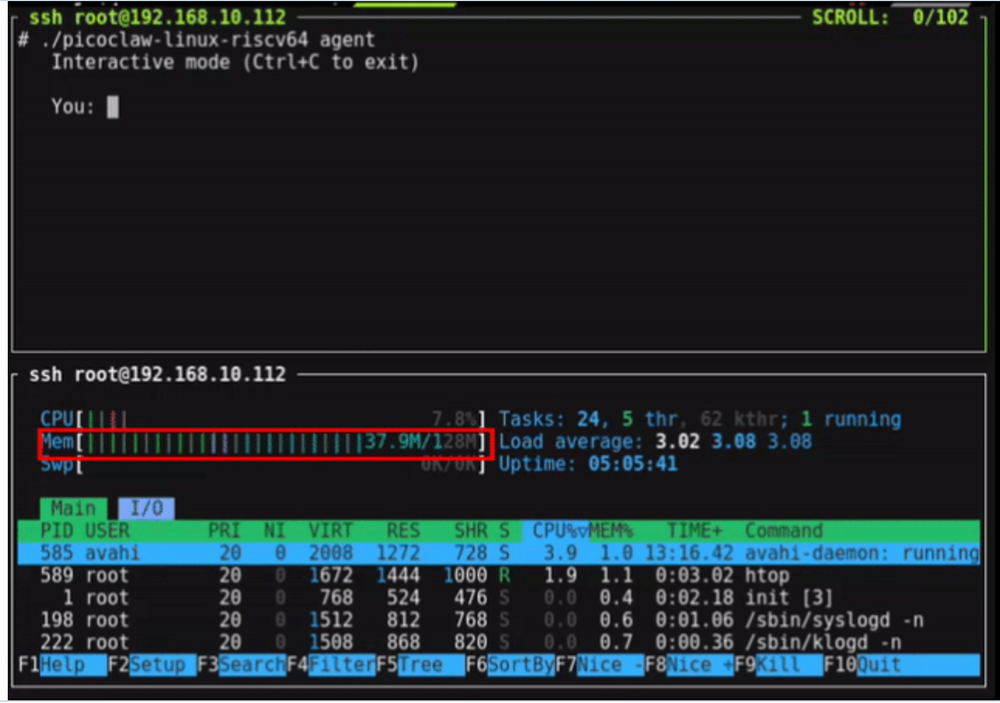The height and width of the screenshot is (703, 1000).
Task: Click the Mem usage meter bar
Action: 263,441
